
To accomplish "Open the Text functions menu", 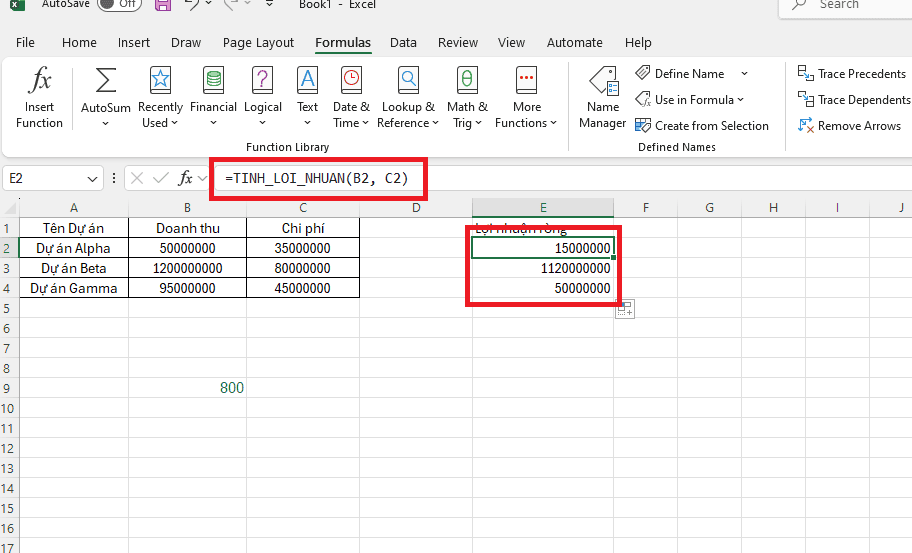I will 307,97.
